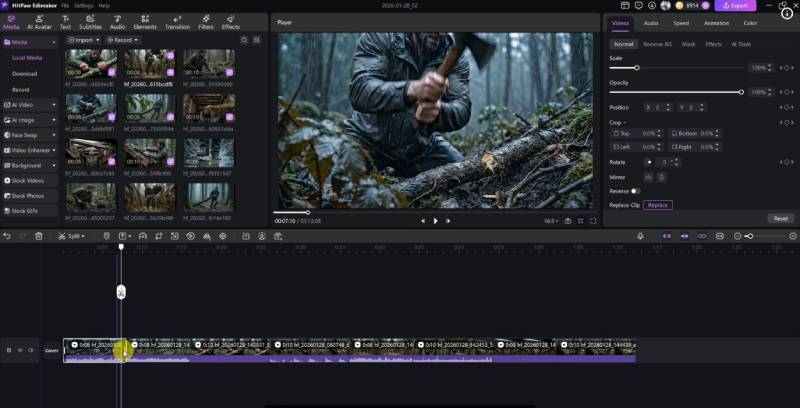Screen dimensions: 800x408
Task: Search the media library
Action: coord(244,40)
